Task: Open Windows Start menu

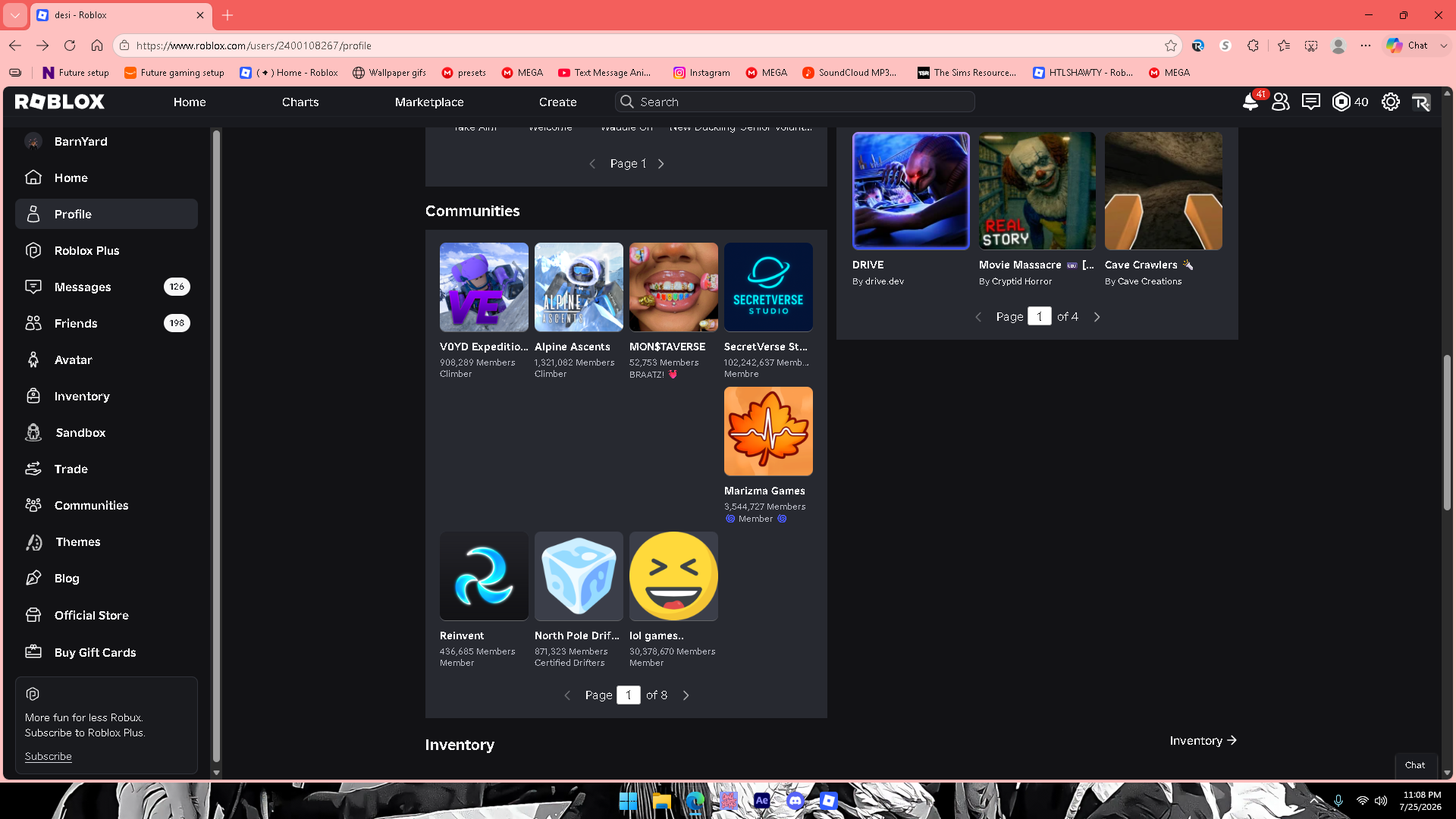Action: pos(628,801)
